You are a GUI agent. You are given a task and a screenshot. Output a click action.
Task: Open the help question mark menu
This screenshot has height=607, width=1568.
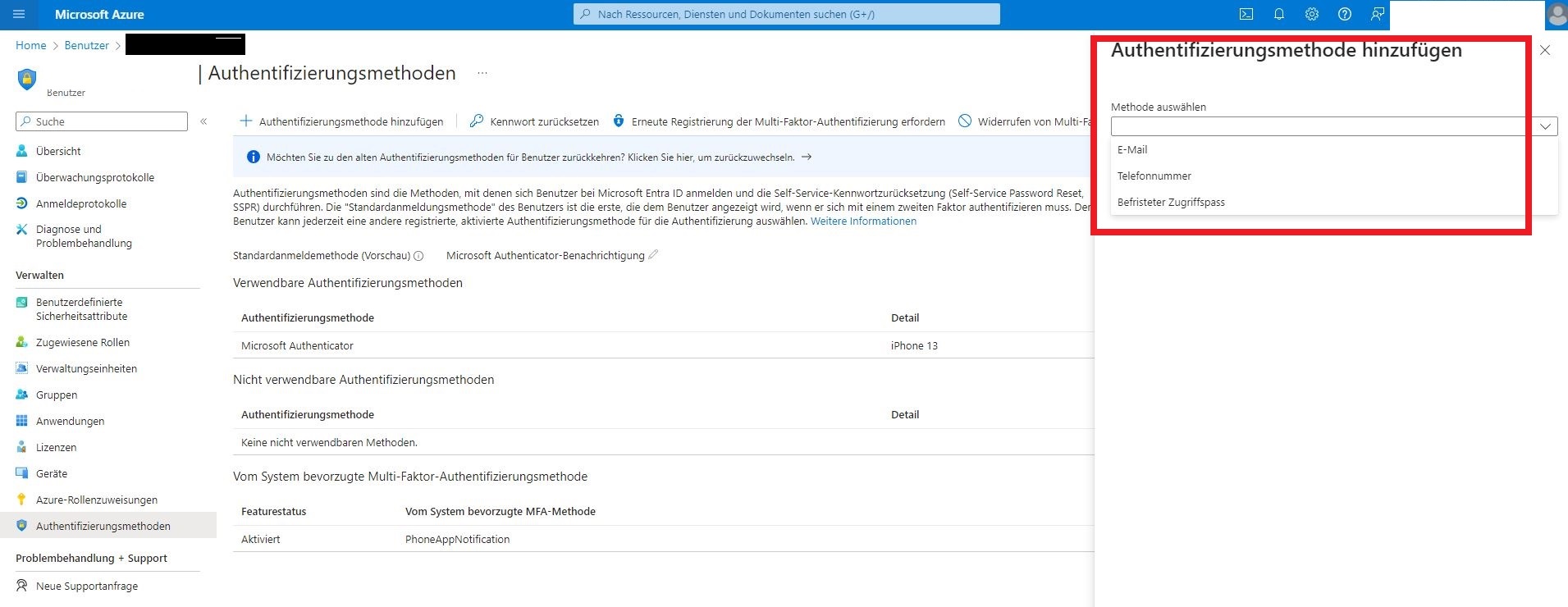1344,14
